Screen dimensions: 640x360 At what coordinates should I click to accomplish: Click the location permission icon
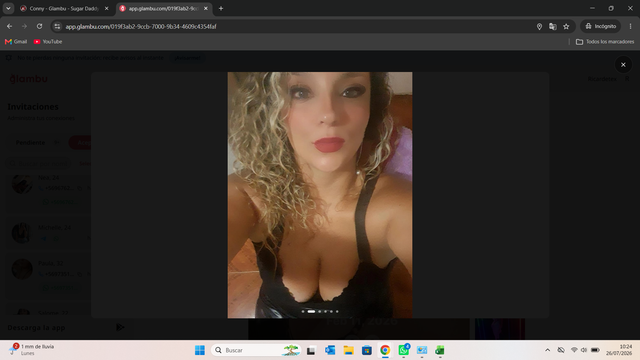539,26
